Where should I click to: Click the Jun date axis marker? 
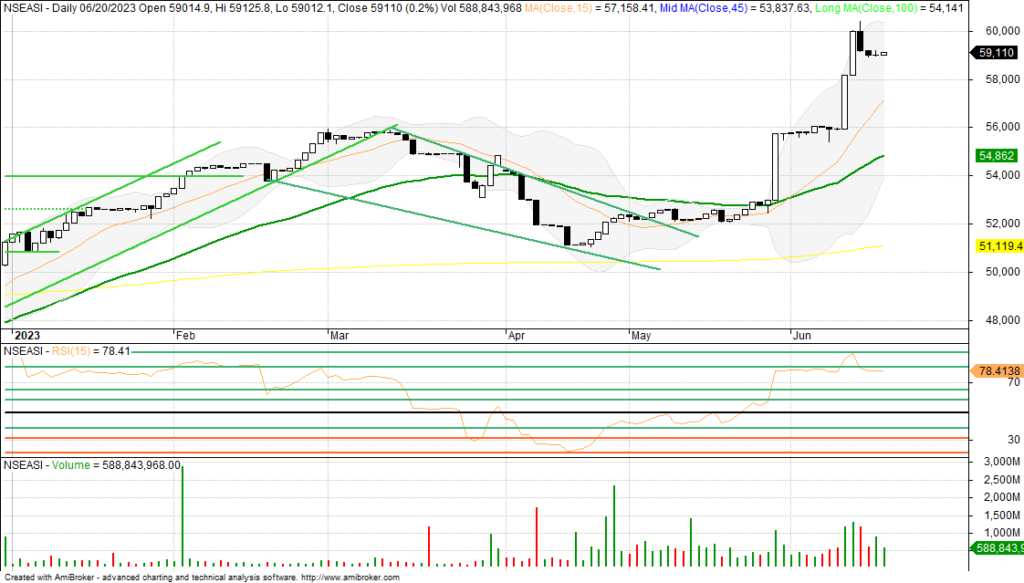(x=799, y=336)
